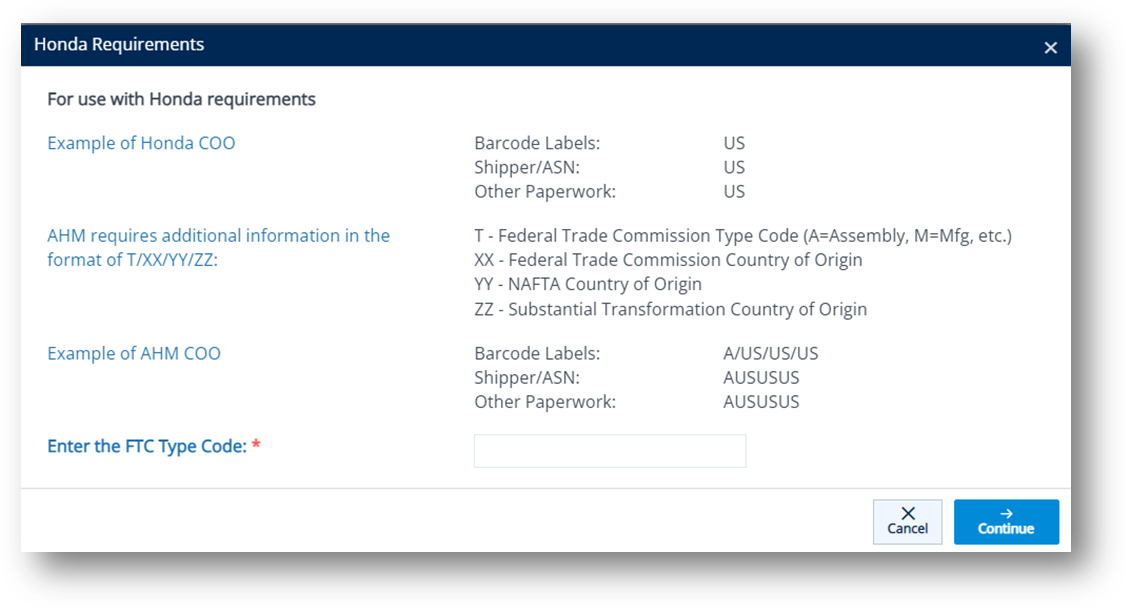This screenshot has width=1126, height=607.
Task: Focus the FTC Type Code input field
Action: tap(610, 450)
